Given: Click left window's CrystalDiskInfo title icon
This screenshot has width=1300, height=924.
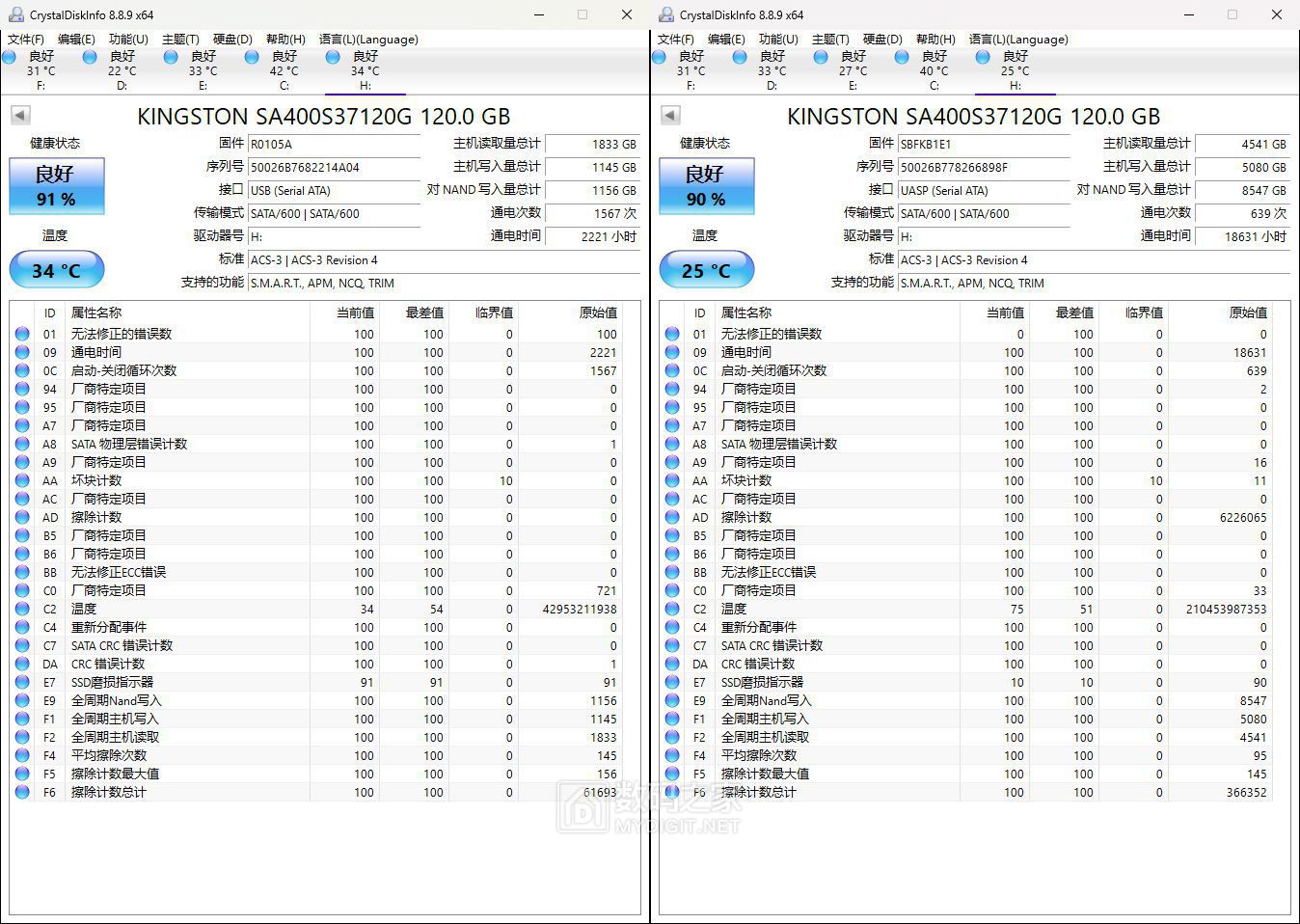Looking at the screenshot, I should coord(15,14).
